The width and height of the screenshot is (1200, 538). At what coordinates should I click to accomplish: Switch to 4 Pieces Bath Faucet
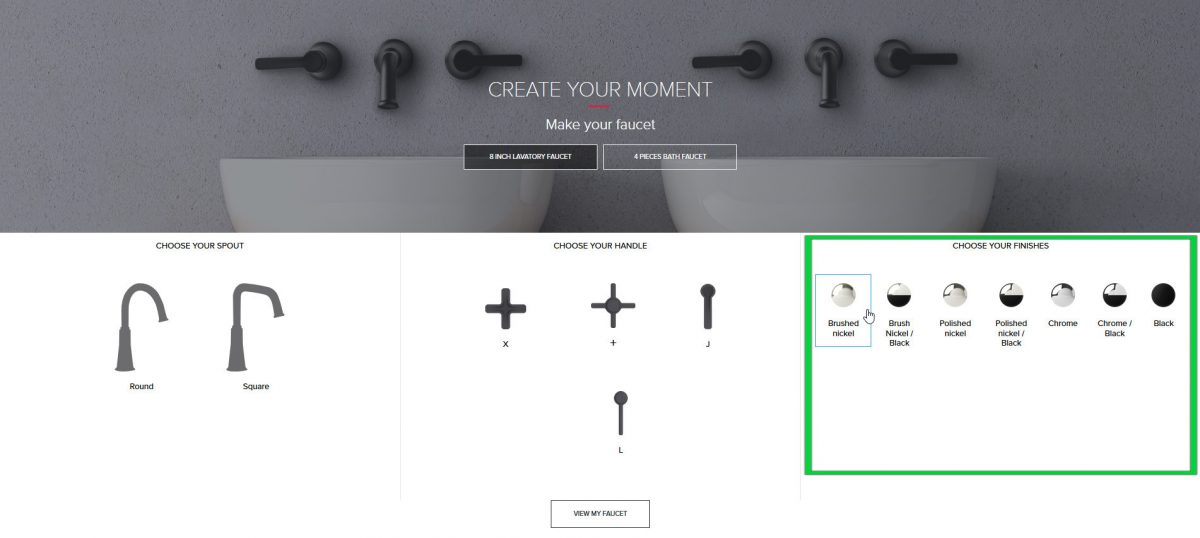point(670,157)
